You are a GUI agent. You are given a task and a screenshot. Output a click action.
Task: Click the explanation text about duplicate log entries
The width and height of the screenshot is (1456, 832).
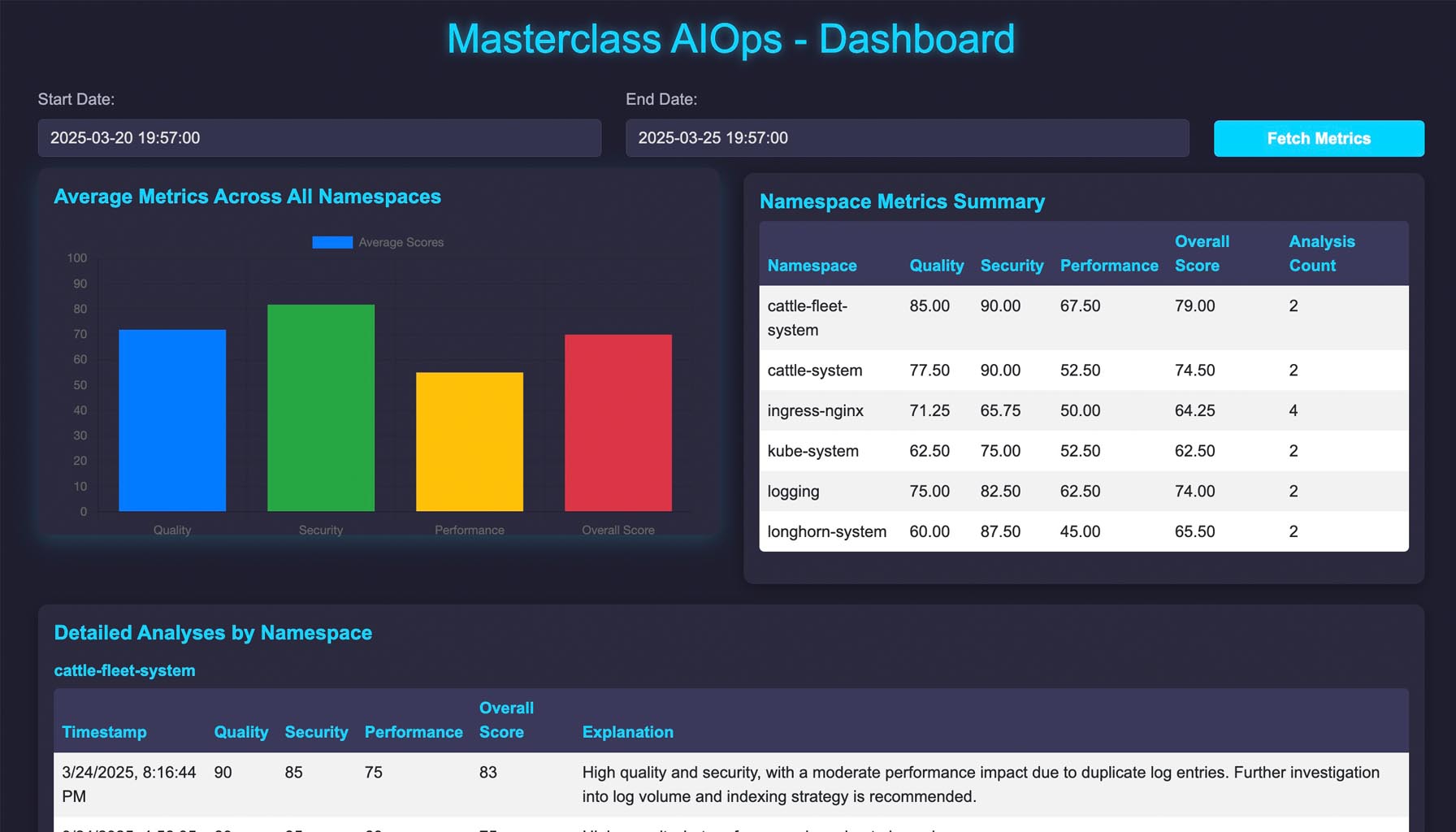point(981,785)
